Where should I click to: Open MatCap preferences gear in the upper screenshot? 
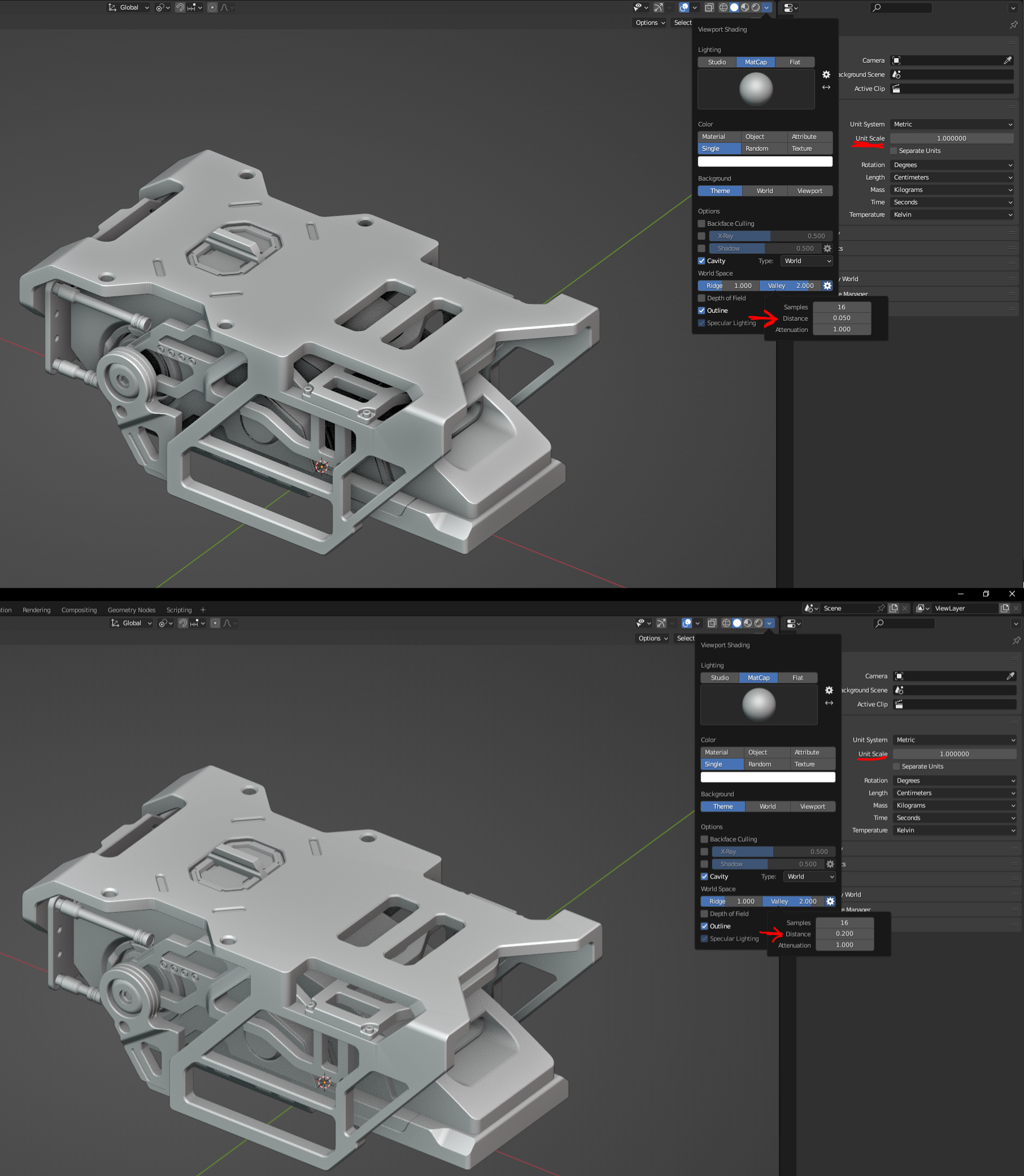pos(826,75)
